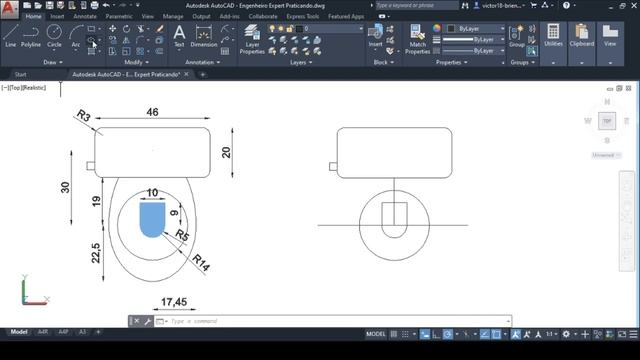Screen dimensions: 640x360
Task: Toggle Ortho mode
Action: pos(436,334)
